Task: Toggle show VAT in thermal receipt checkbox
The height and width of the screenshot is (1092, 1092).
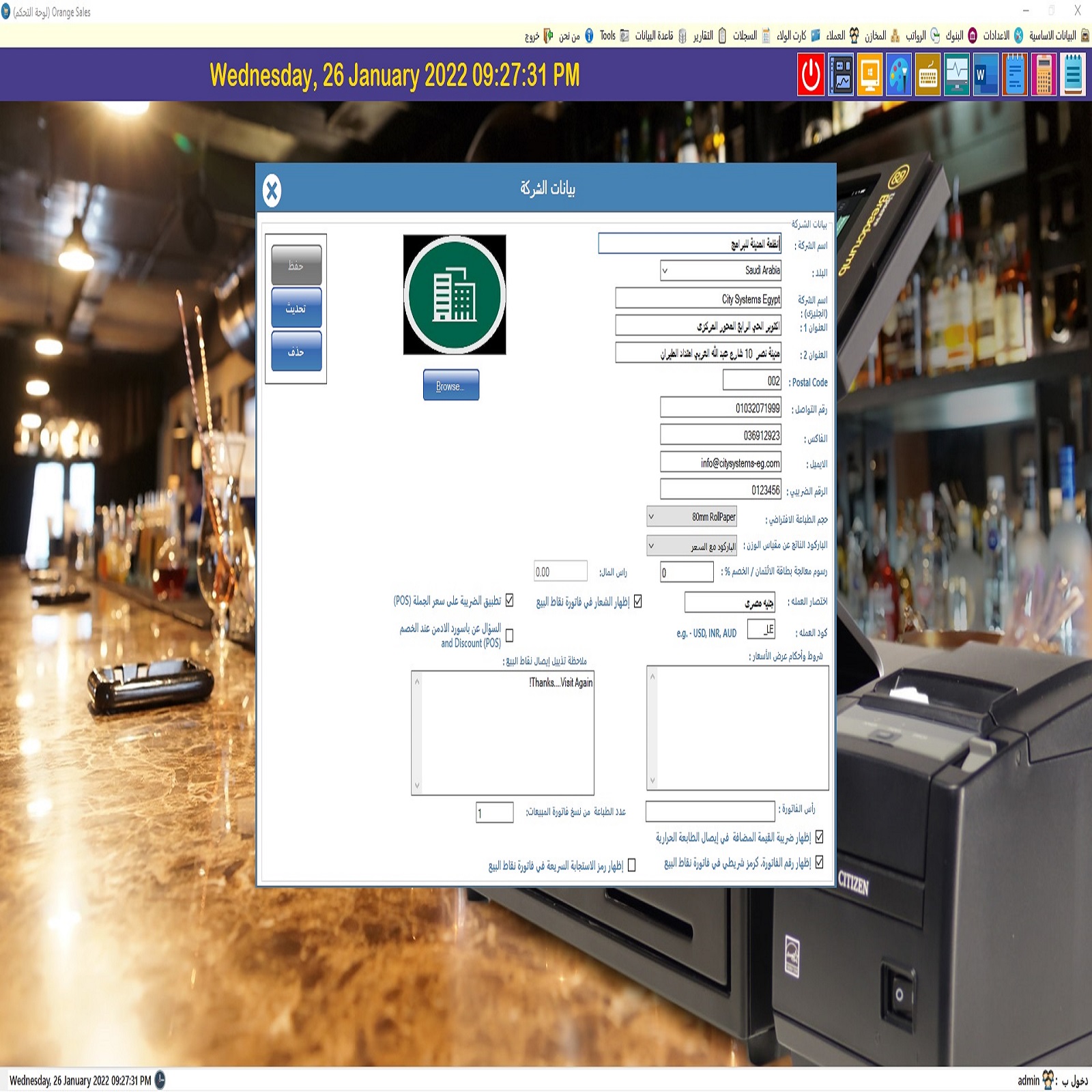Action: coord(819,837)
